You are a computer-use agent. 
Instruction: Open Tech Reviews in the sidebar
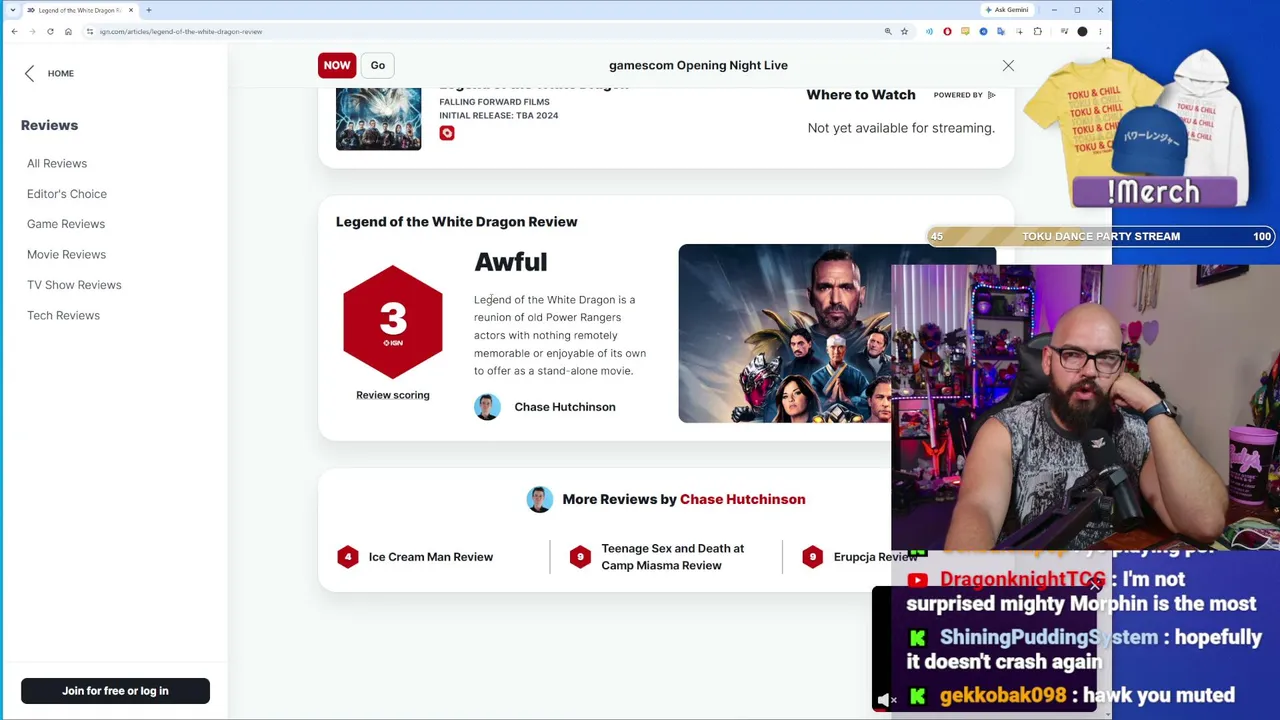click(x=63, y=315)
